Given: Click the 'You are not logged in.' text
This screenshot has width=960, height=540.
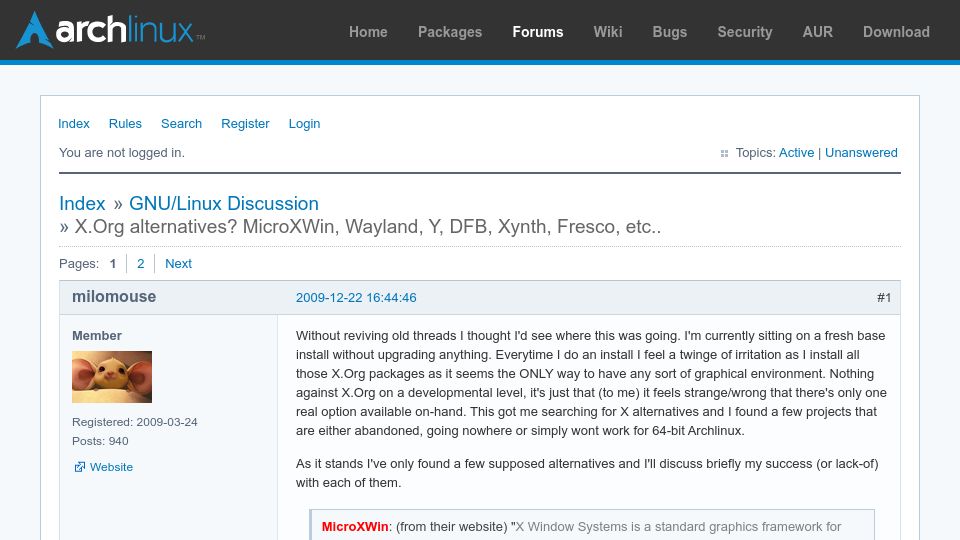Looking at the screenshot, I should point(122,153).
